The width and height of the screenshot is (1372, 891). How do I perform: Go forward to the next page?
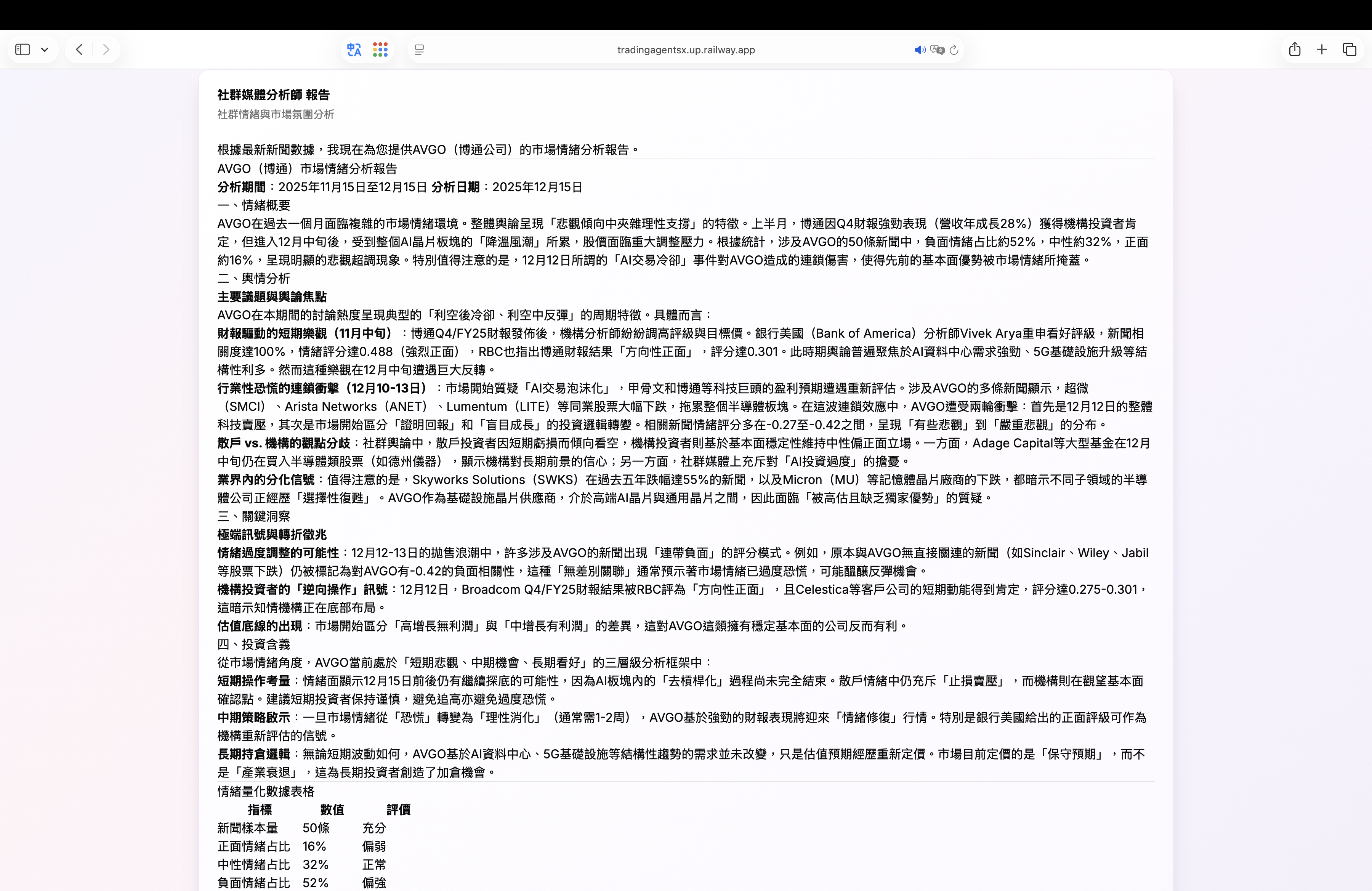tap(106, 50)
